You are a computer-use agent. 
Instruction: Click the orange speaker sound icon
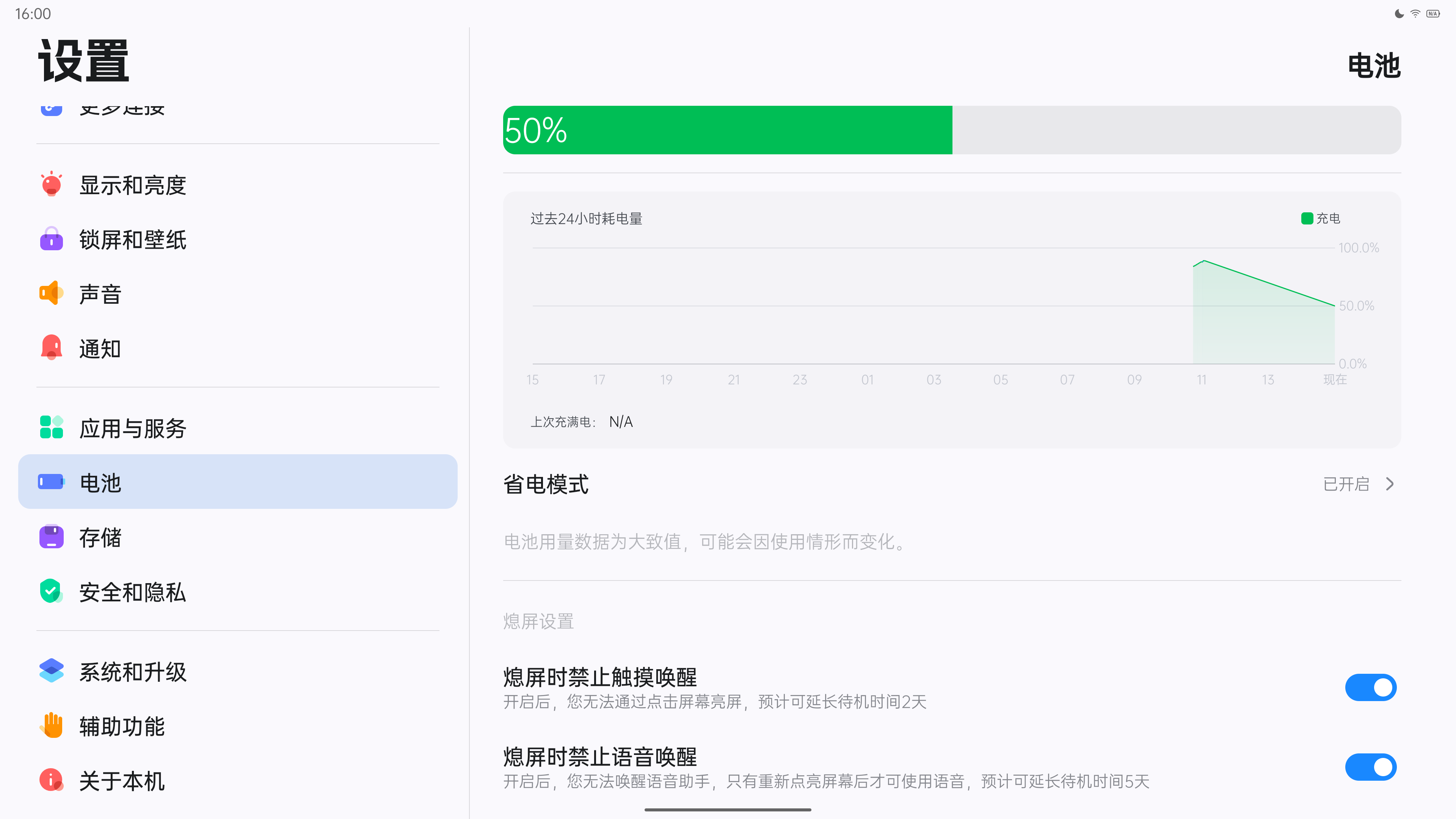click(x=52, y=293)
